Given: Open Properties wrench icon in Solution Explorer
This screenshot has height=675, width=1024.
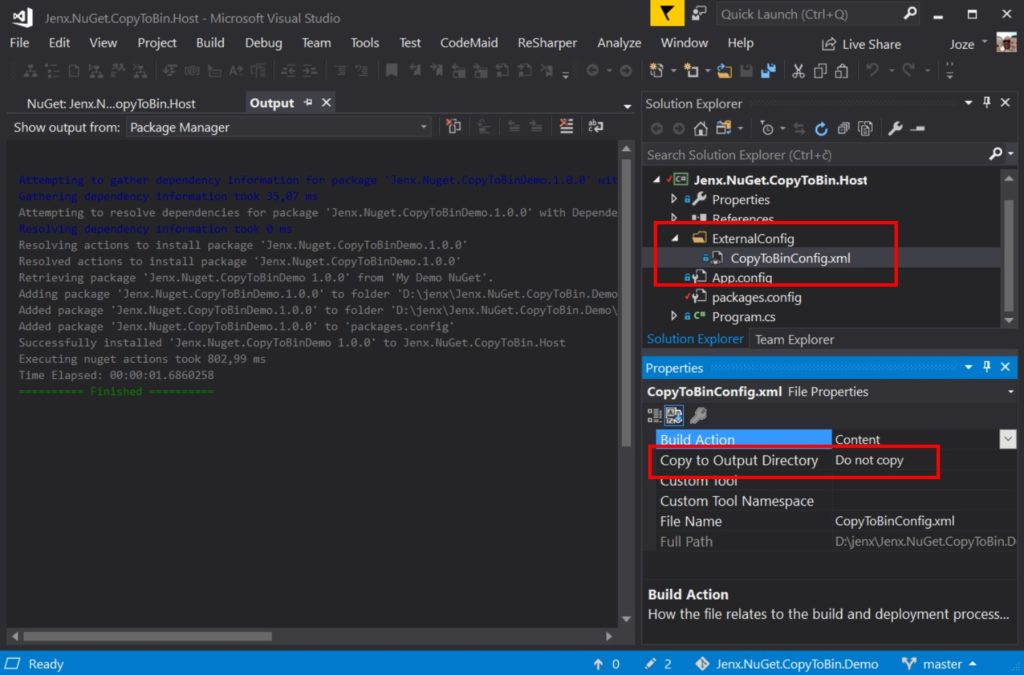Looking at the screenshot, I should pyautogui.click(x=895, y=129).
